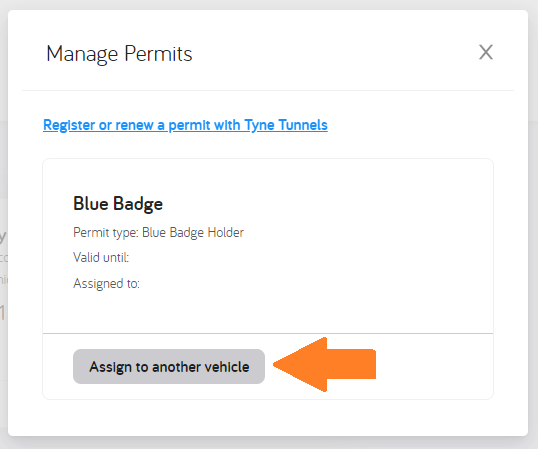Click the word Permits in the dialog title
Image resolution: width=538 pixels, height=449 pixels.
click(x=158, y=54)
